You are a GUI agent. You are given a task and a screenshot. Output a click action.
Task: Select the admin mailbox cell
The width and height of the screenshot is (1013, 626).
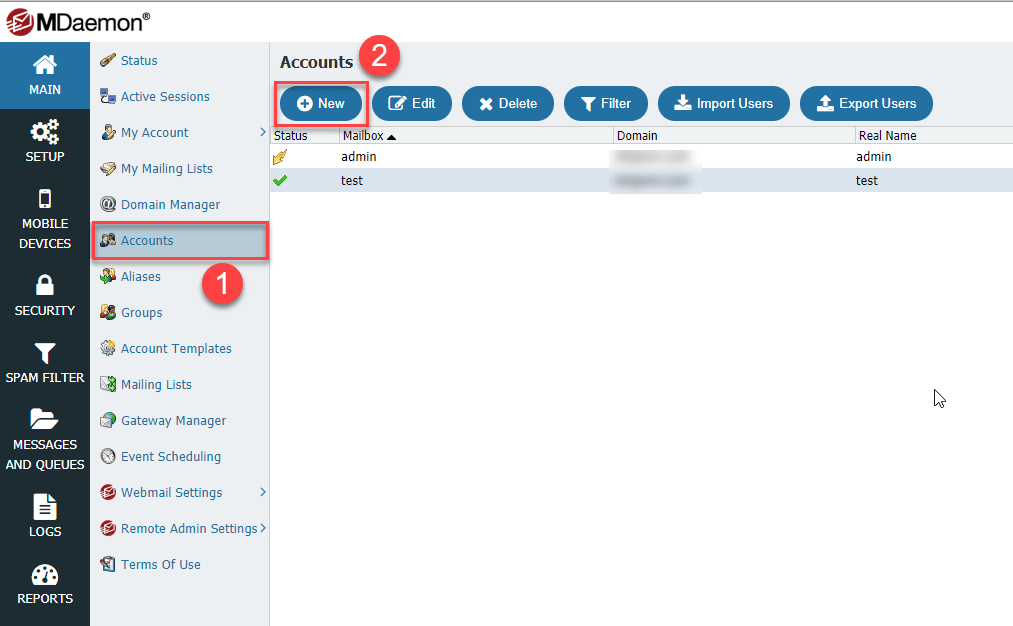359,156
